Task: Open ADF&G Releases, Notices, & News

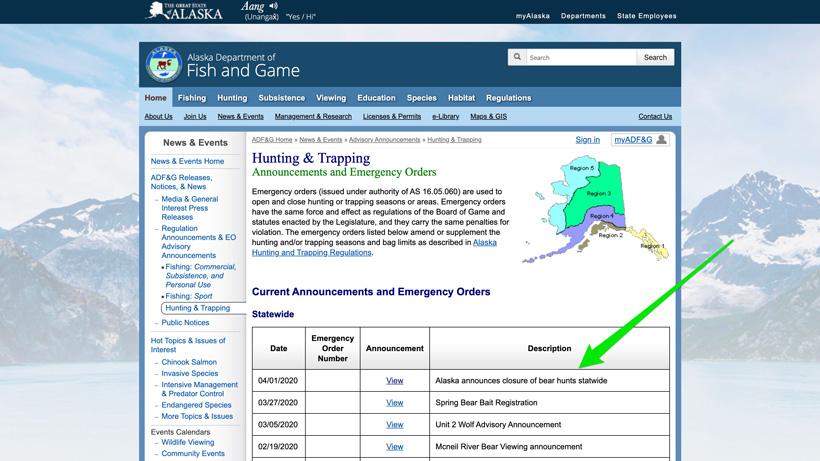Action: click(181, 182)
